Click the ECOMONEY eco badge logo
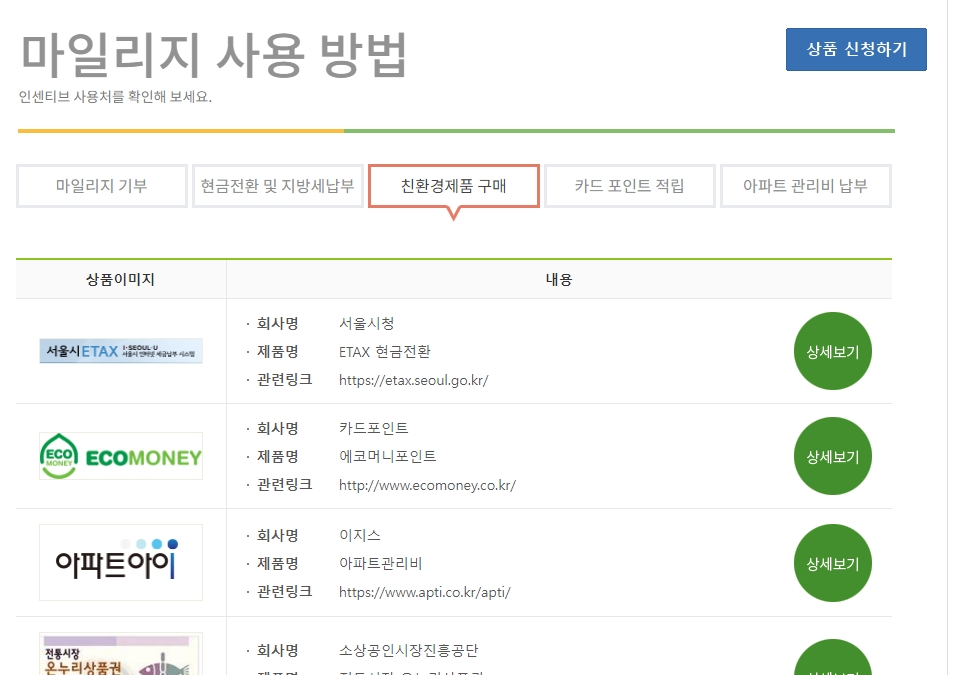The image size is (954, 675). (120, 455)
